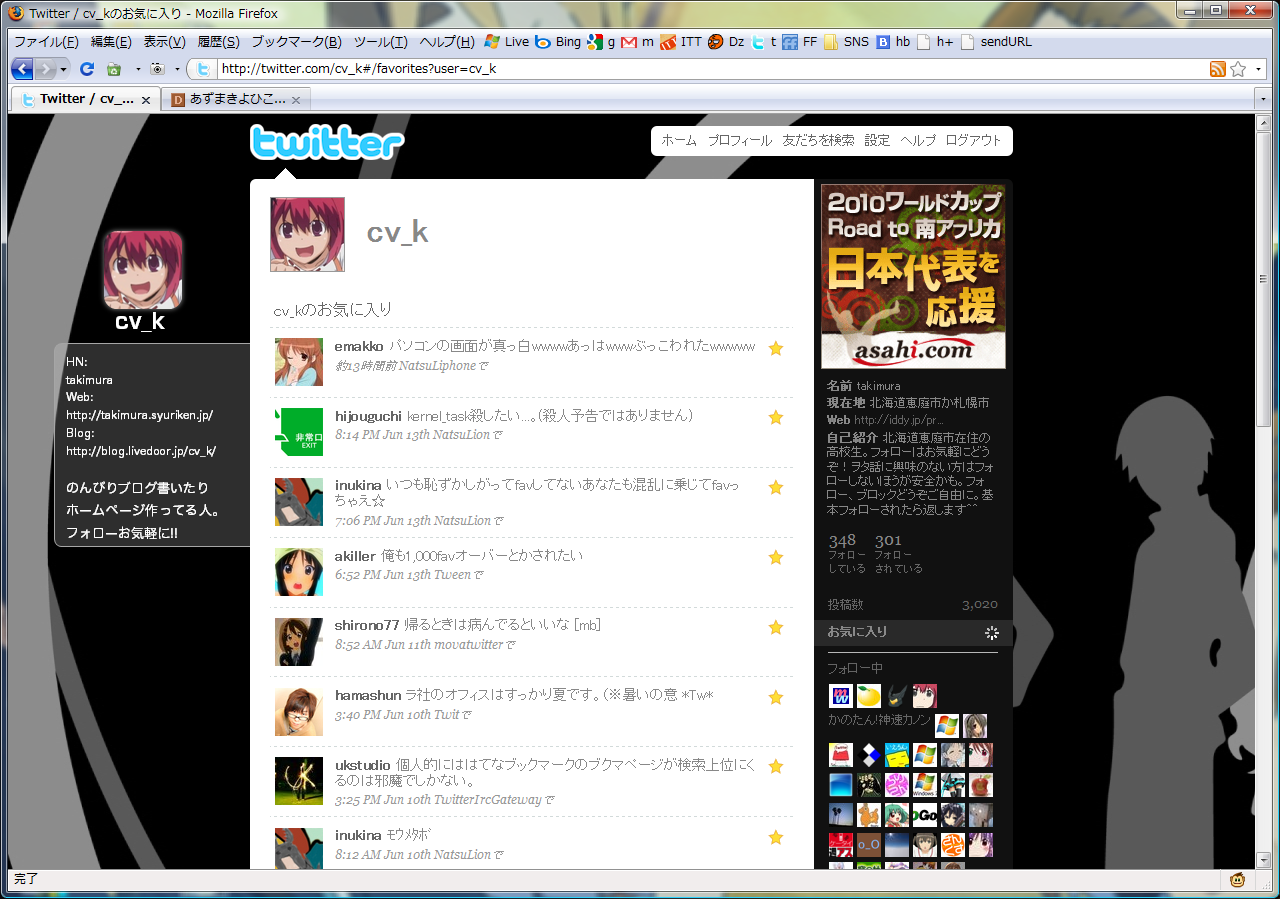Close the あずまきよひこ tab
This screenshot has height=899, width=1280.
(296, 100)
